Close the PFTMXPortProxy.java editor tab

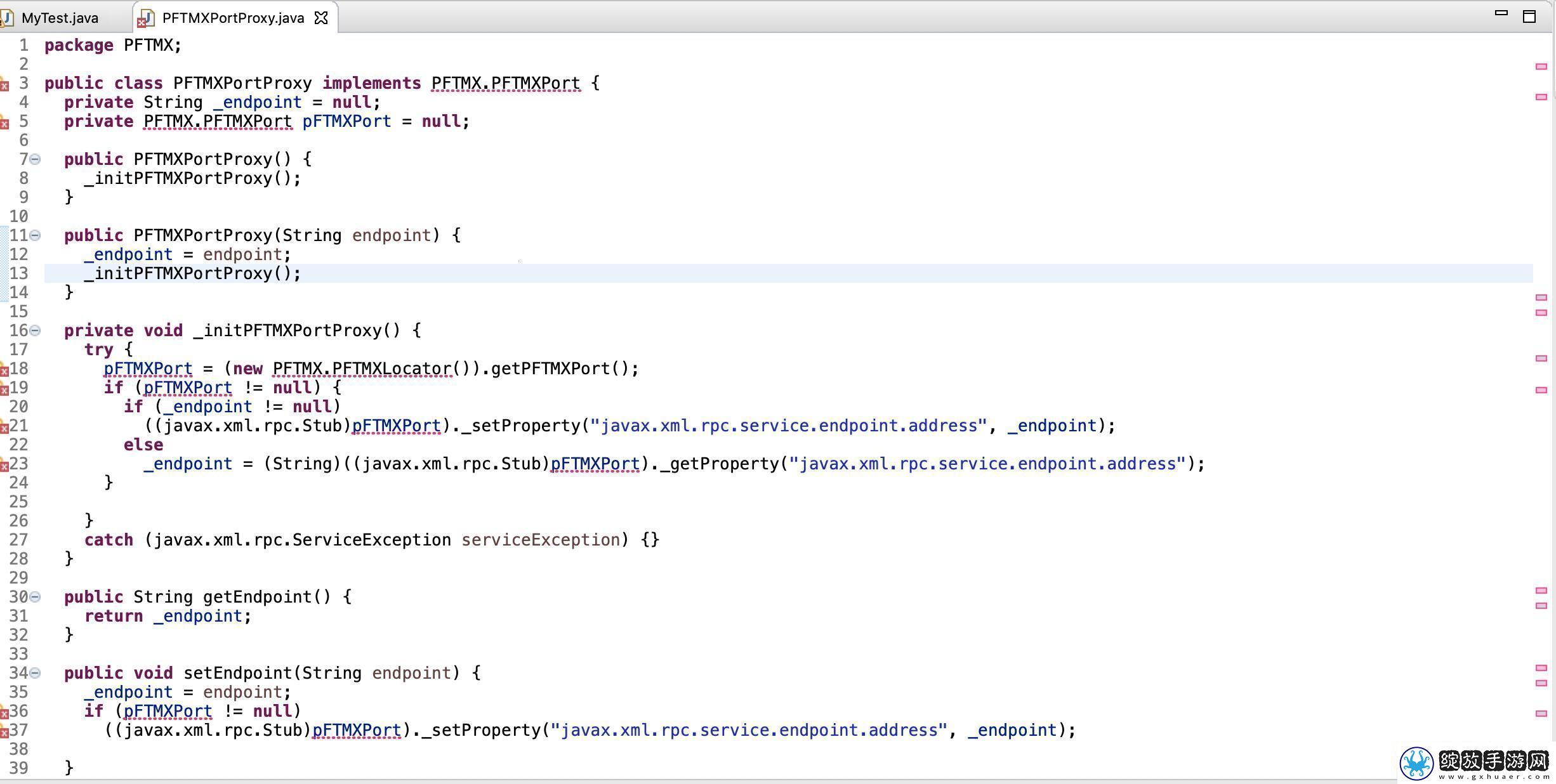322,18
